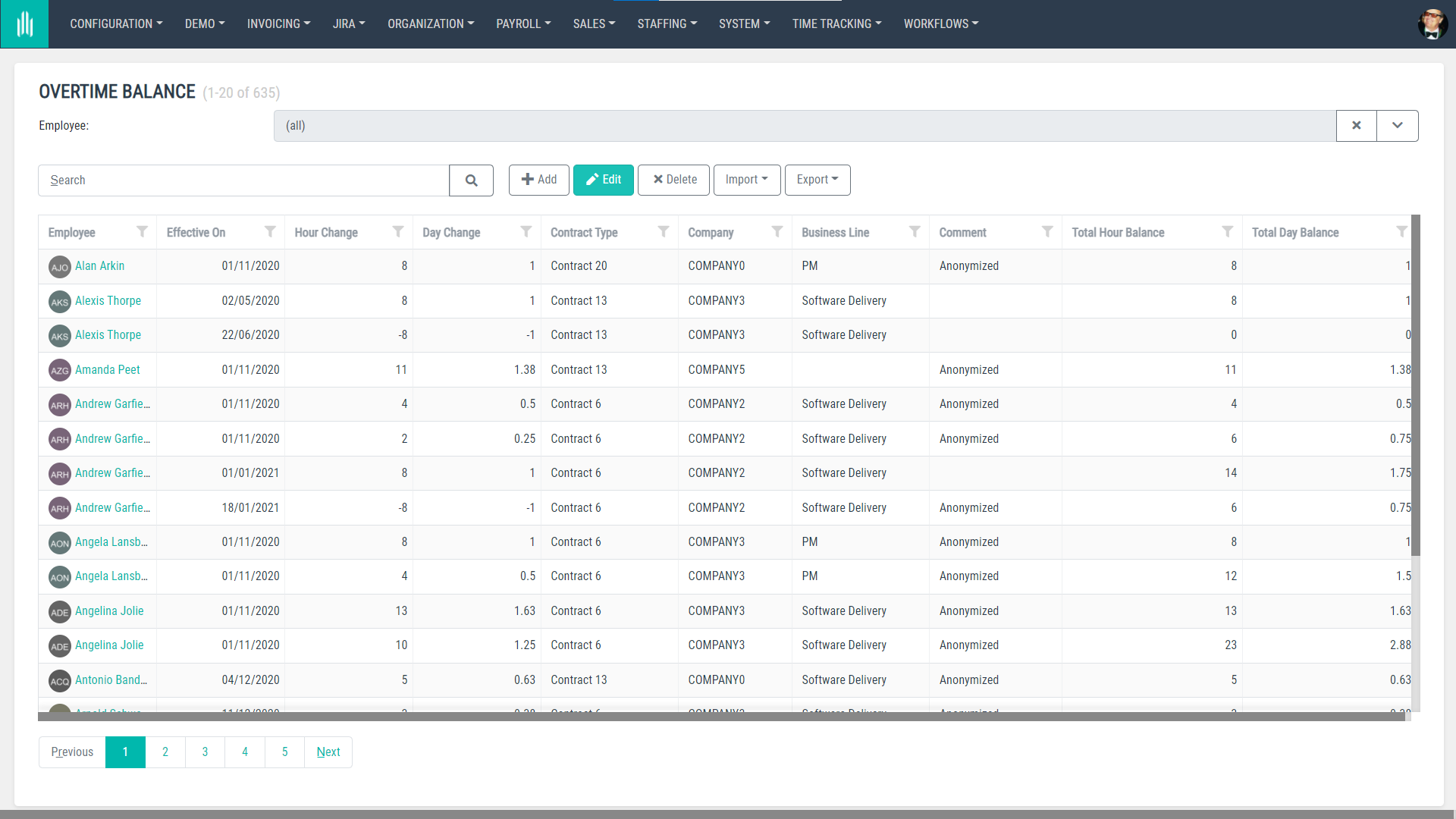Open the Employee column filter icon
Image resolution: width=1456 pixels, height=819 pixels.
142,232
